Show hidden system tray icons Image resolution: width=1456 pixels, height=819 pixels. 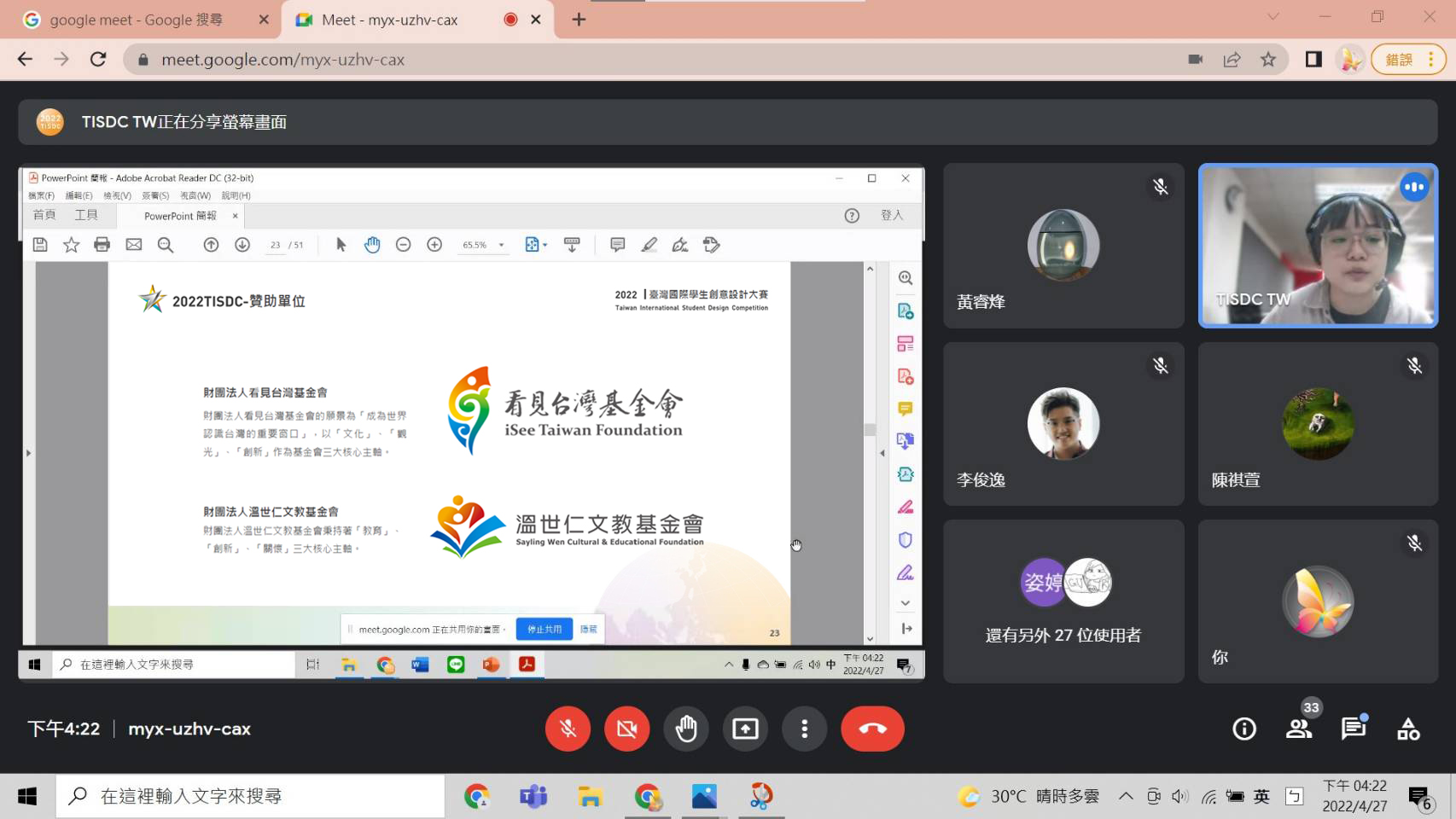pos(1126,796)
